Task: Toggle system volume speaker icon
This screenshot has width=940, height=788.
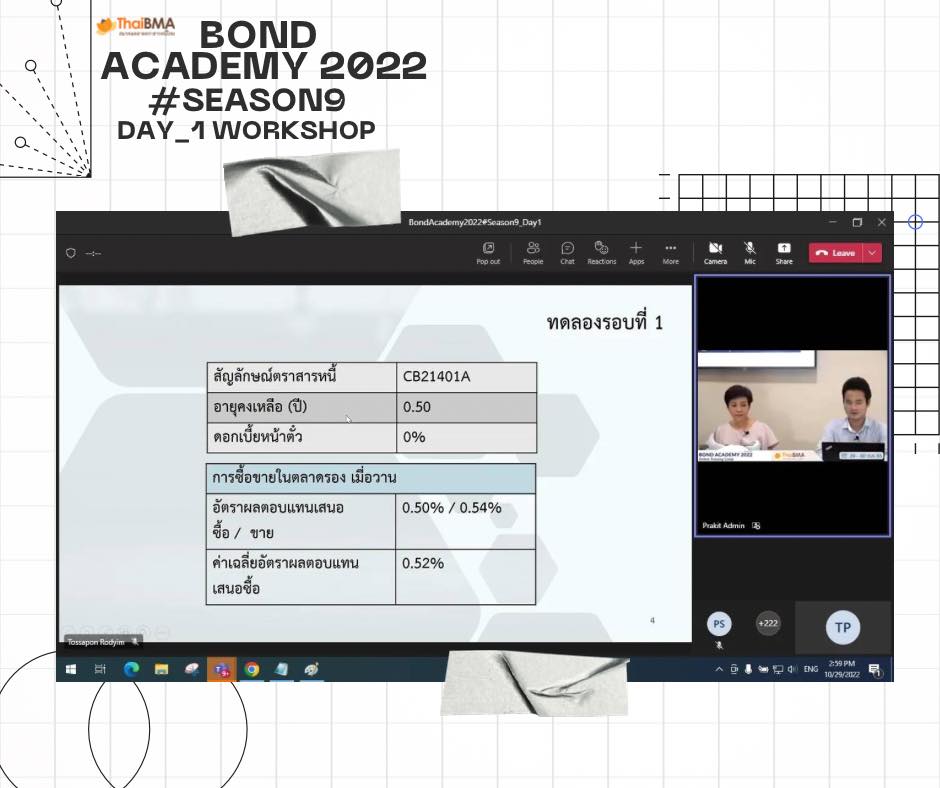Action: [x=792, y=670]
